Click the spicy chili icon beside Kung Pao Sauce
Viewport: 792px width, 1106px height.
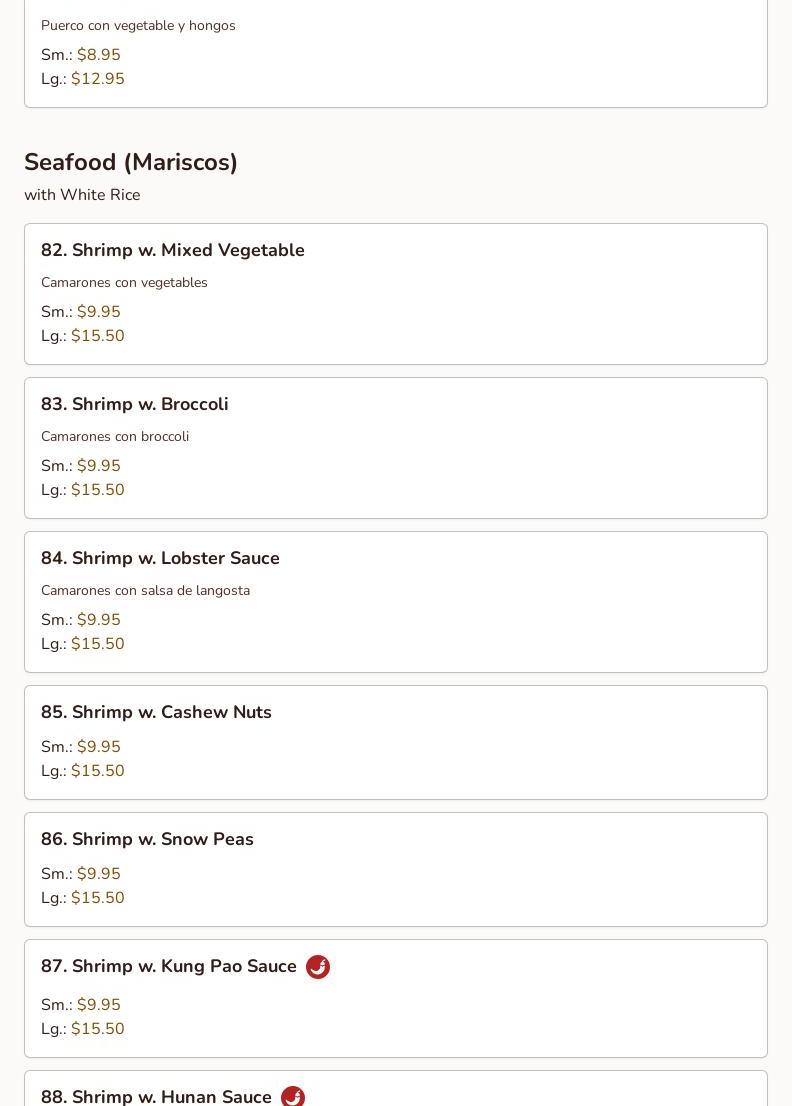click(318, 967)
